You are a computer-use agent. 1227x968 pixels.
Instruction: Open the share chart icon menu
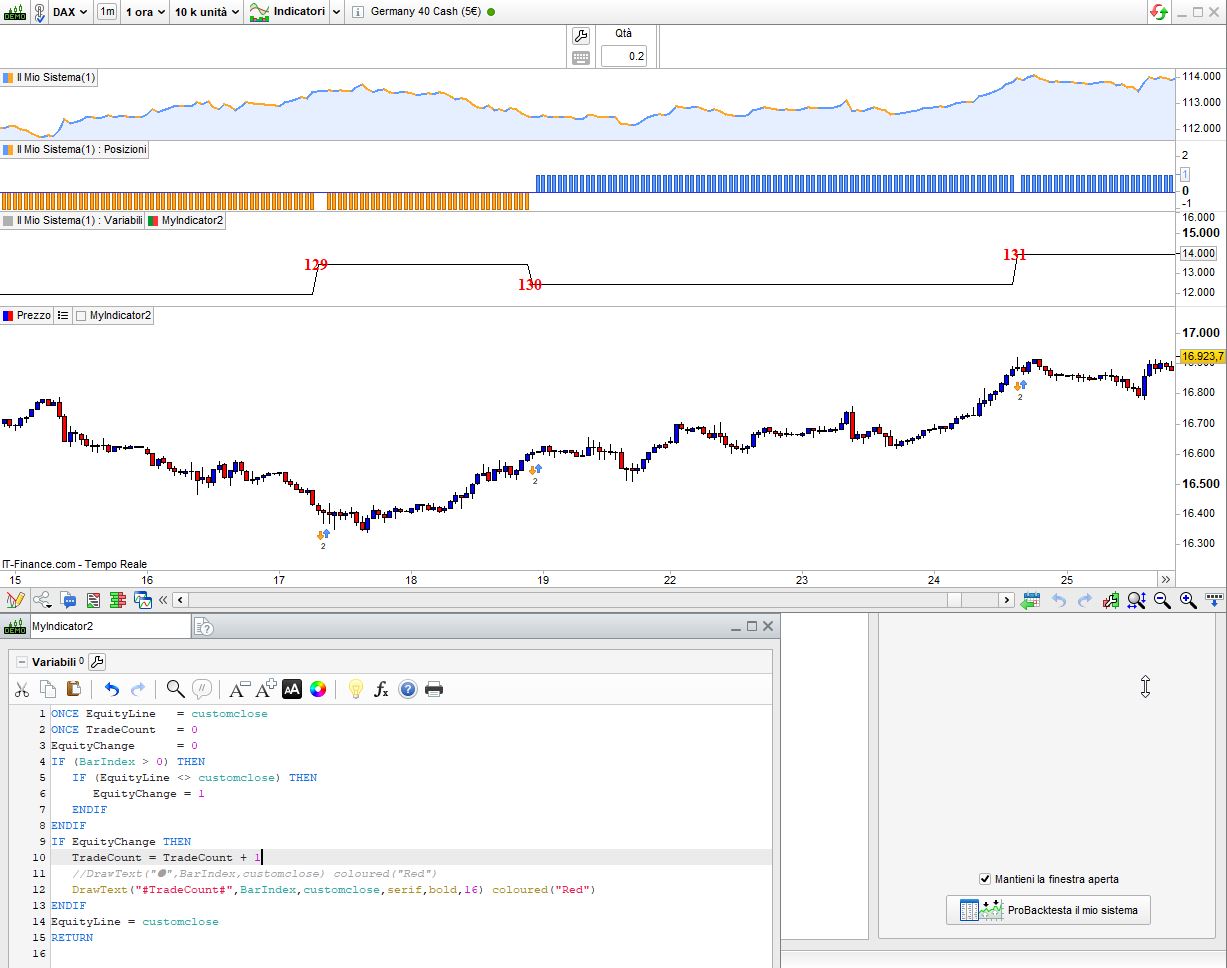[x=43, y=600]
